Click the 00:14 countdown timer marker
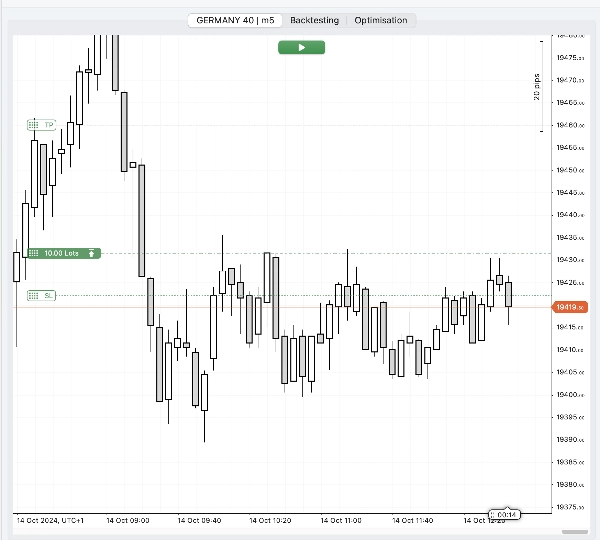This screenshot has height=540, width=600. tap(505, 514)
